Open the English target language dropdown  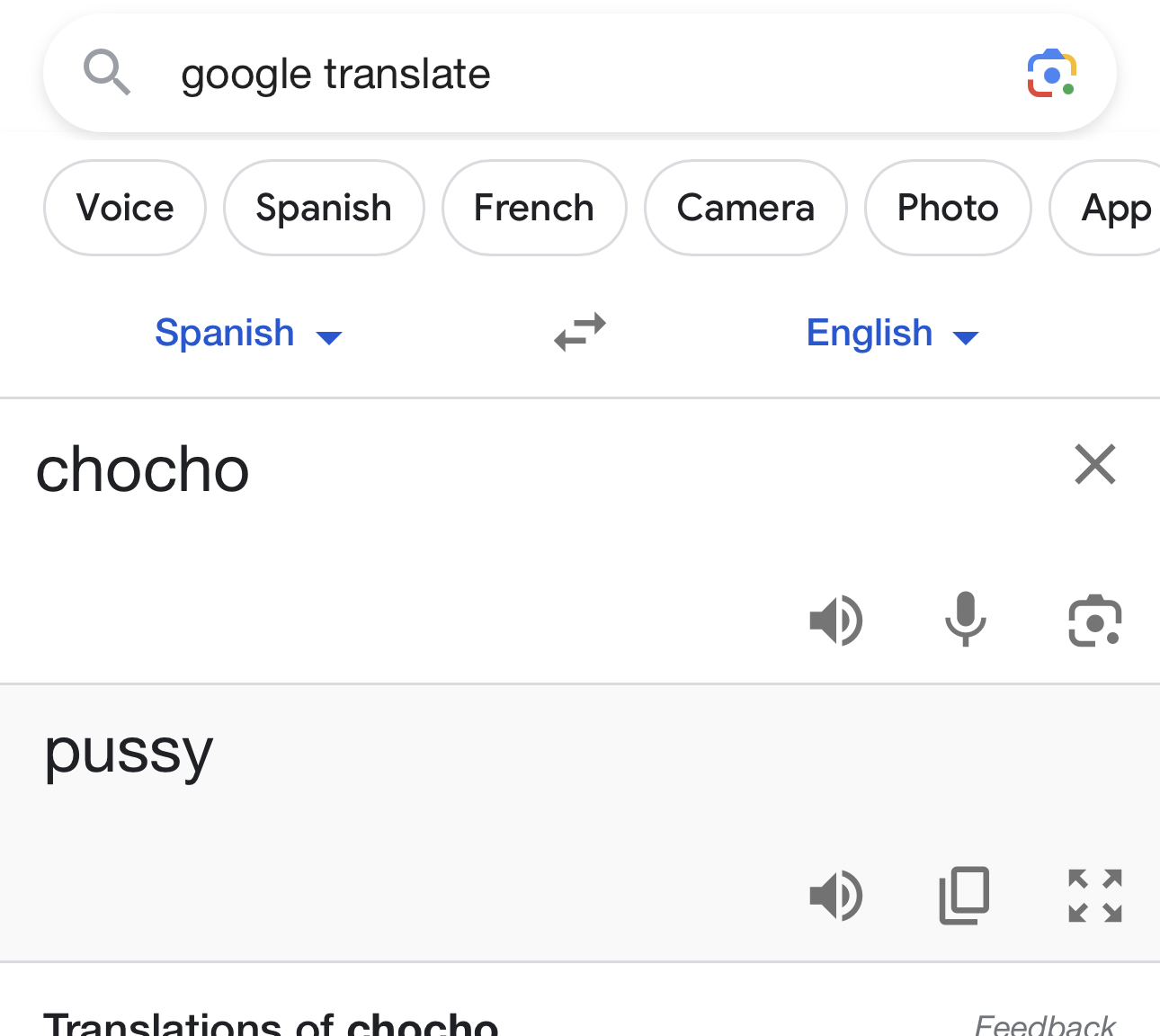tap(892, 334)
